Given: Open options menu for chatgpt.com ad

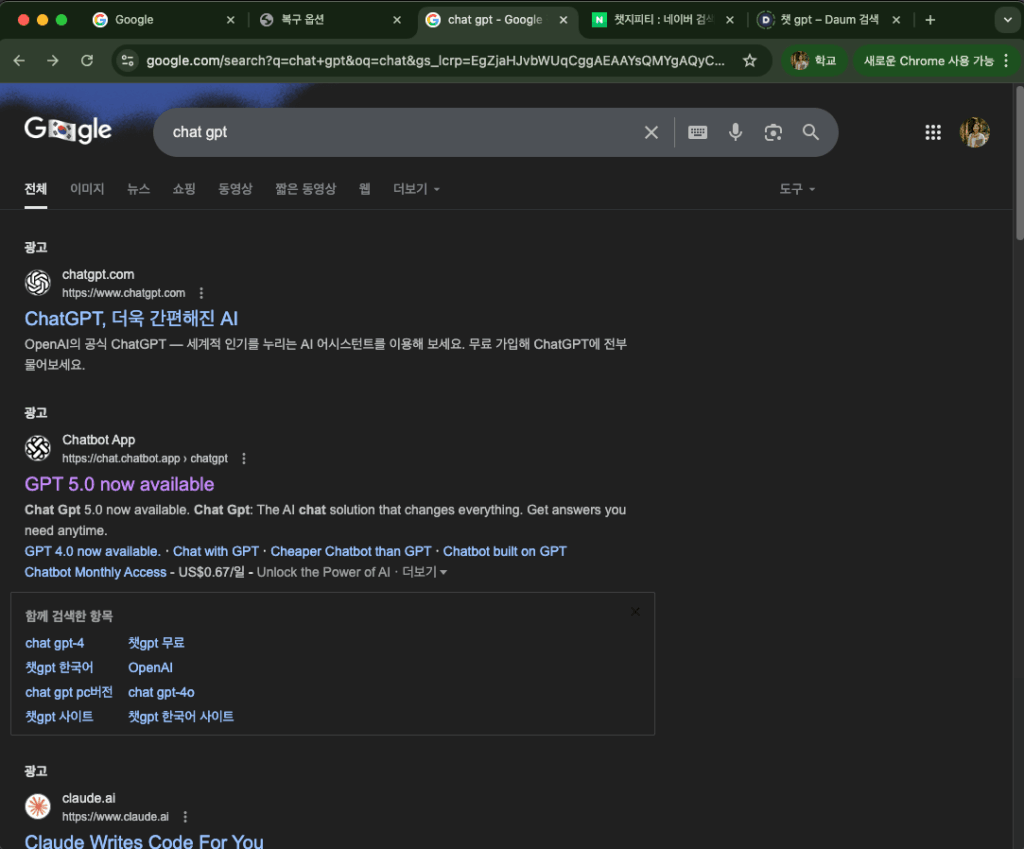Looking at the screenshot, I should coord(201,293).
